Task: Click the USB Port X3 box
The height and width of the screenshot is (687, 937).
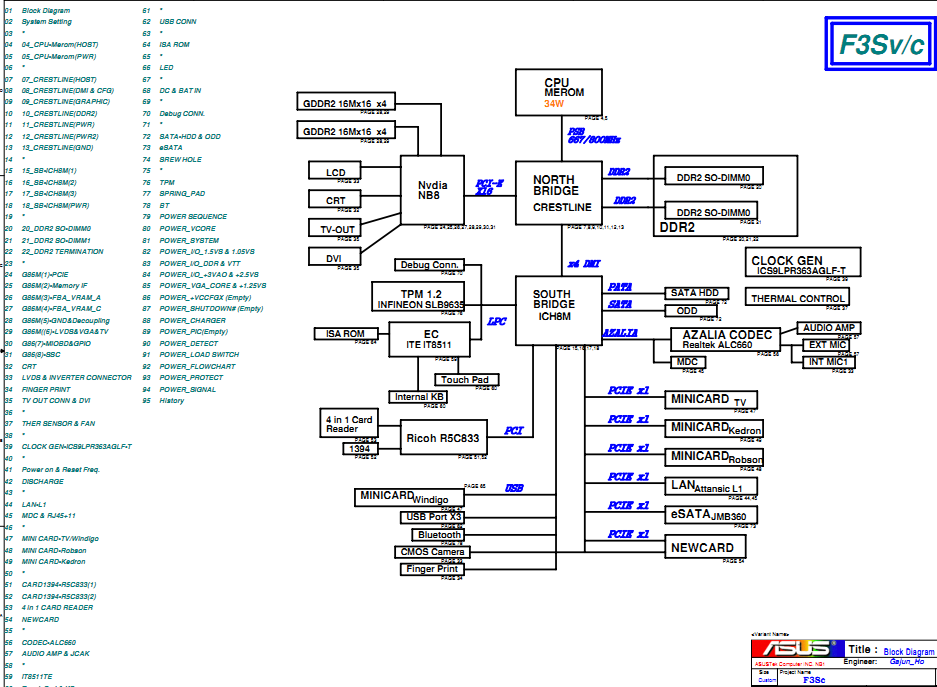Action: click(x=432, y=517)
